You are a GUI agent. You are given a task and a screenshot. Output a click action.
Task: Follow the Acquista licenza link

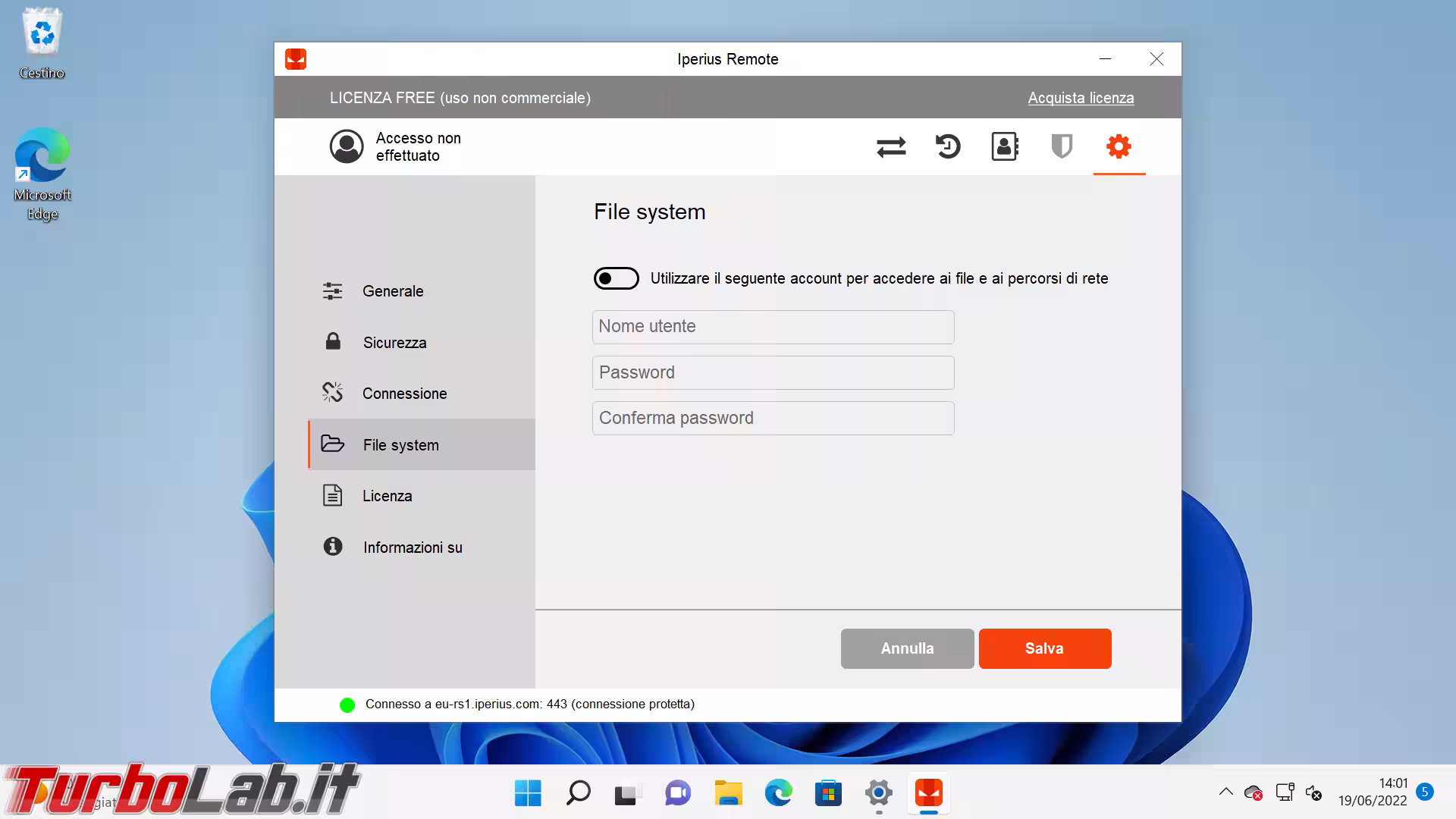pos(1081,98)
